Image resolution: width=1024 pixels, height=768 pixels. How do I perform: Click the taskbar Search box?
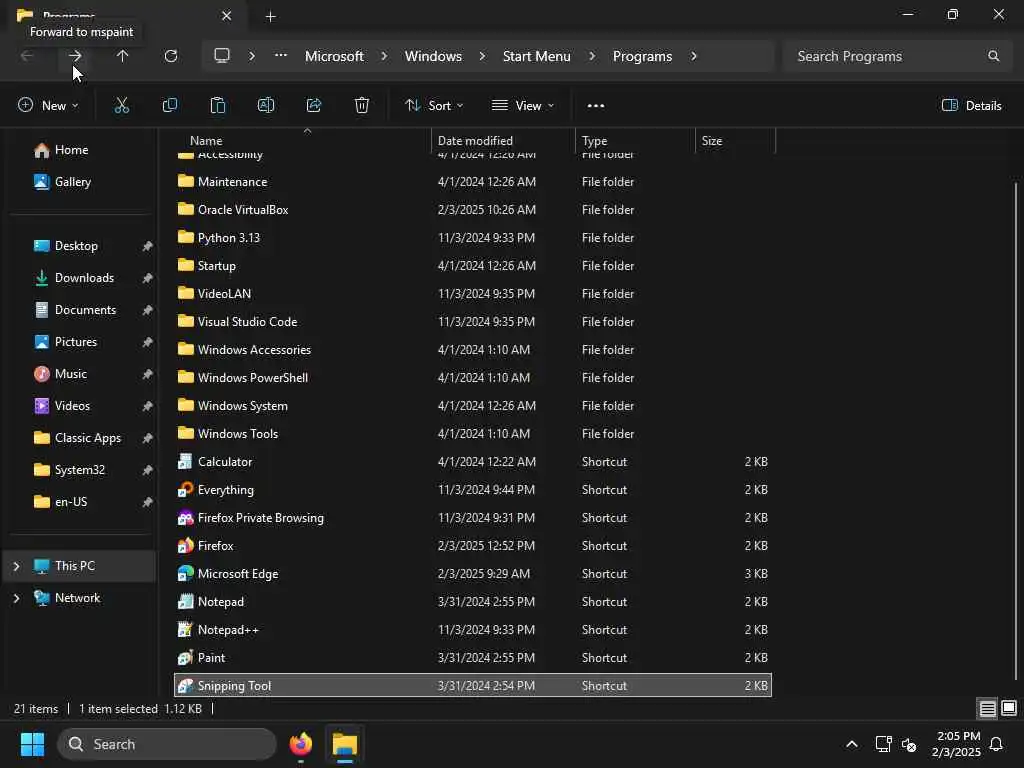click(x=167, y=744)
